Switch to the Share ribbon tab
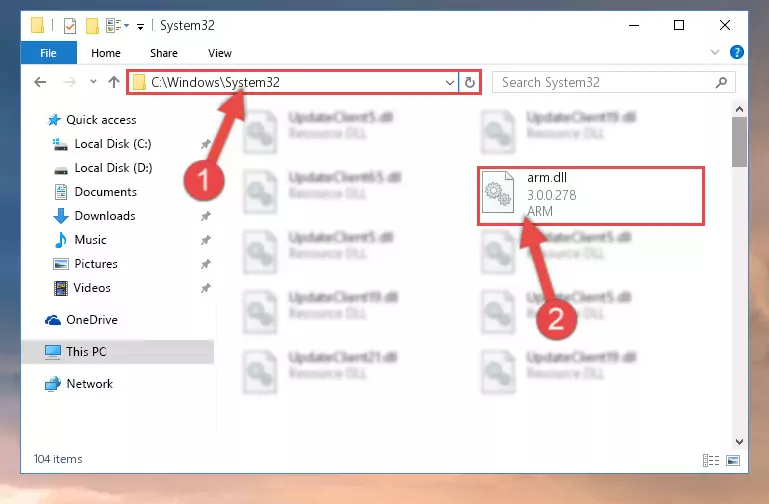 coord(164,53)
